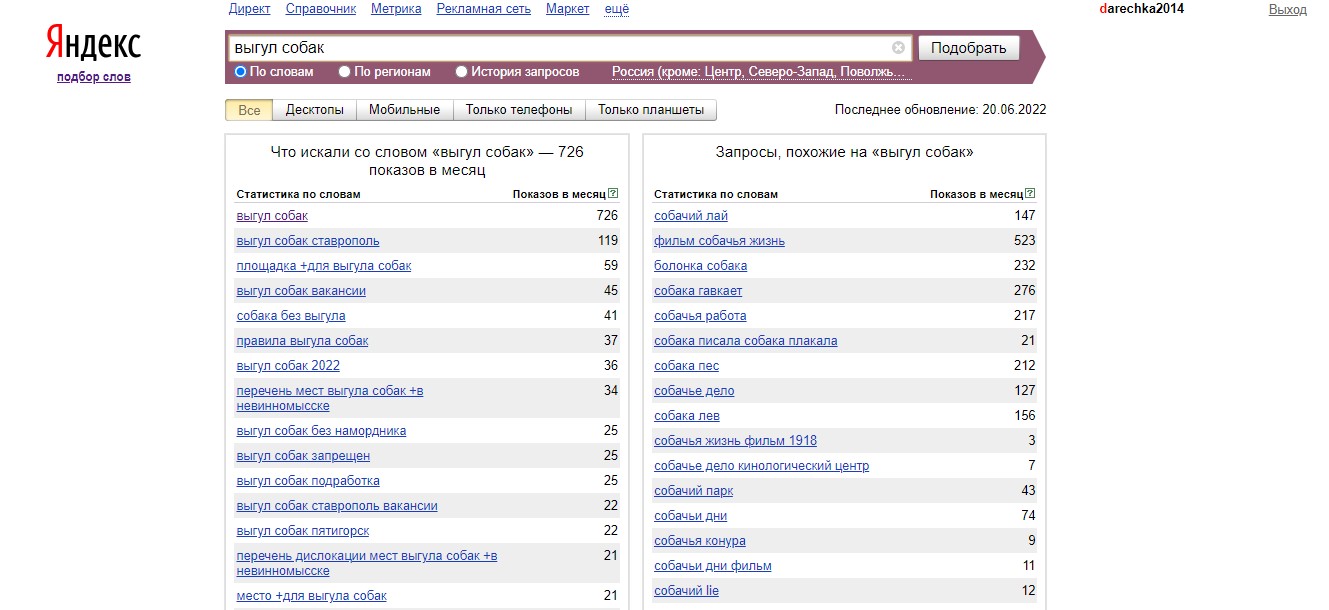Expand the "ещё" services menu
The height and width of the screenshot is (610, 1329).
(617, 9)
